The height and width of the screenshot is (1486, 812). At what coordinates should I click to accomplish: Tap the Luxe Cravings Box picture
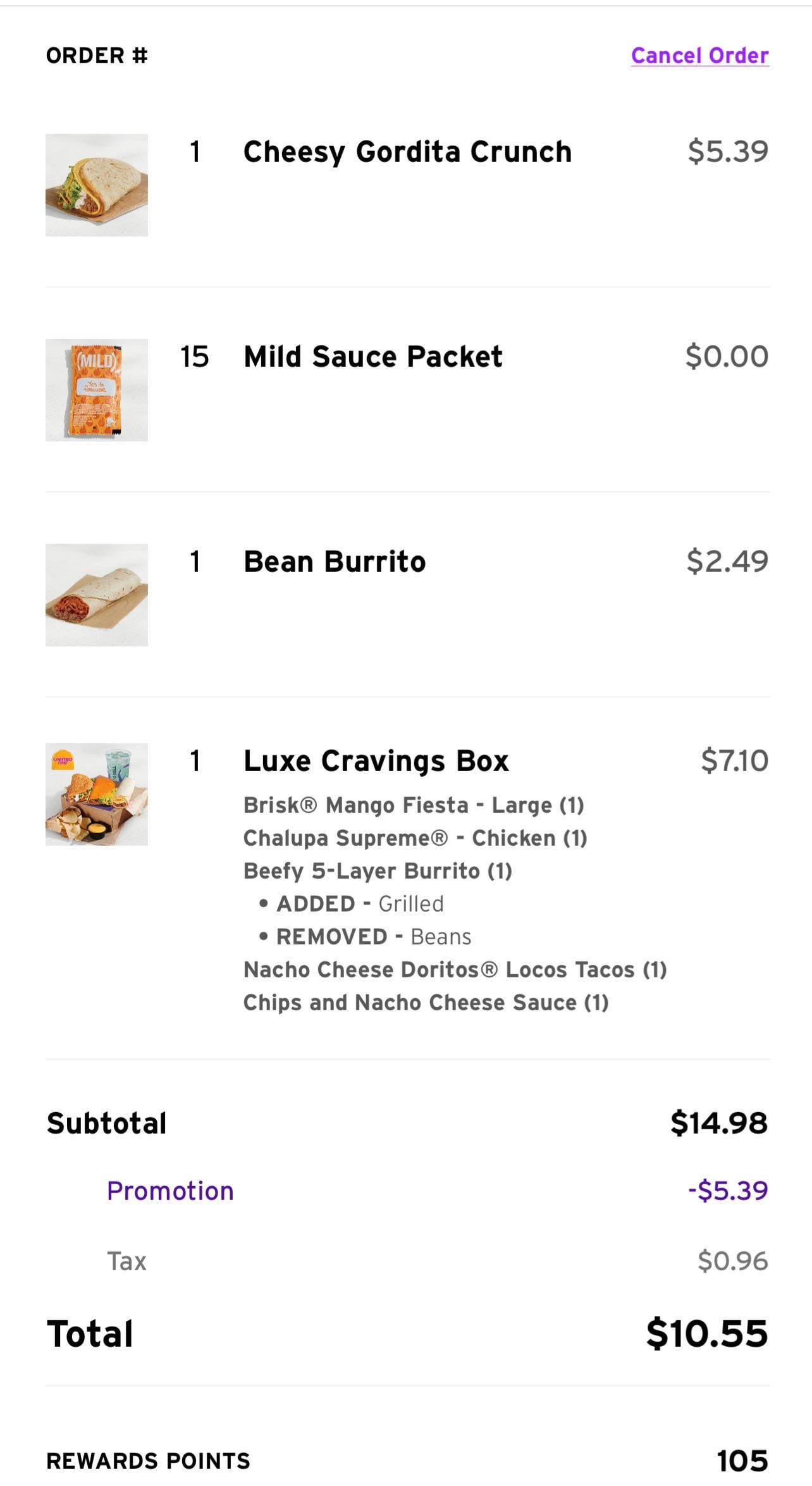coord(97,795)
